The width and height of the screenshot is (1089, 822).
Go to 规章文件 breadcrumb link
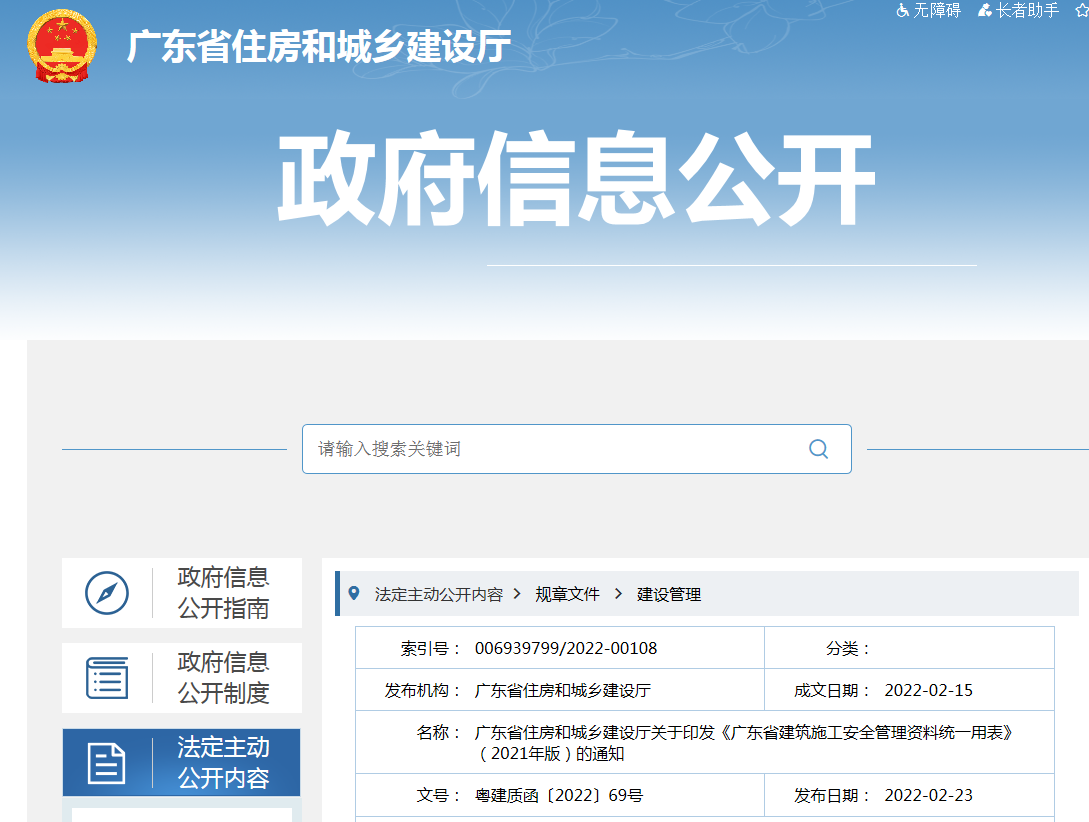point(567,594)
